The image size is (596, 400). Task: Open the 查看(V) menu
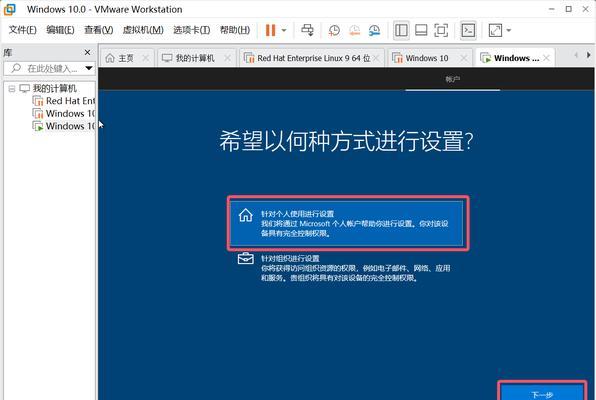98,30
